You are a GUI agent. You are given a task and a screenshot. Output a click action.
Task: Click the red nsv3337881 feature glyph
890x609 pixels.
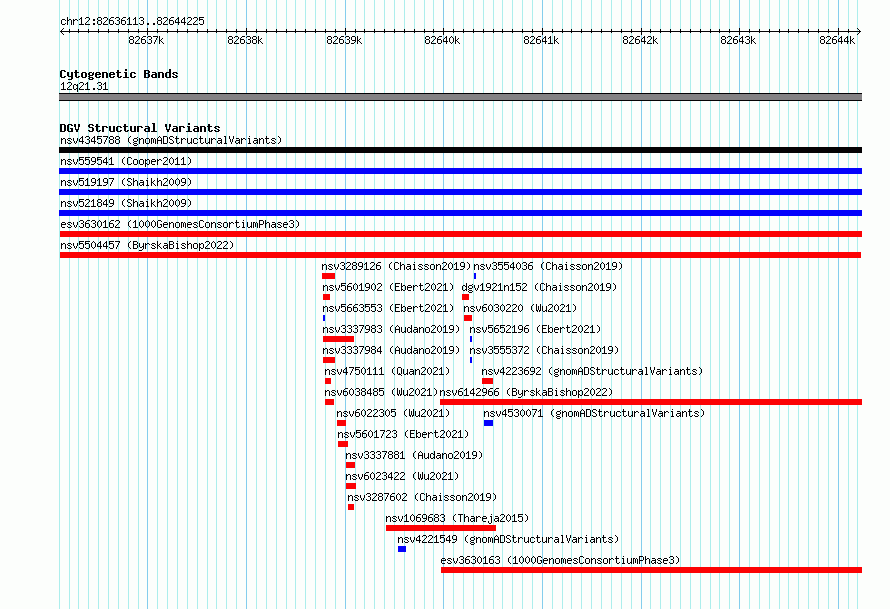tap(350, 465)
